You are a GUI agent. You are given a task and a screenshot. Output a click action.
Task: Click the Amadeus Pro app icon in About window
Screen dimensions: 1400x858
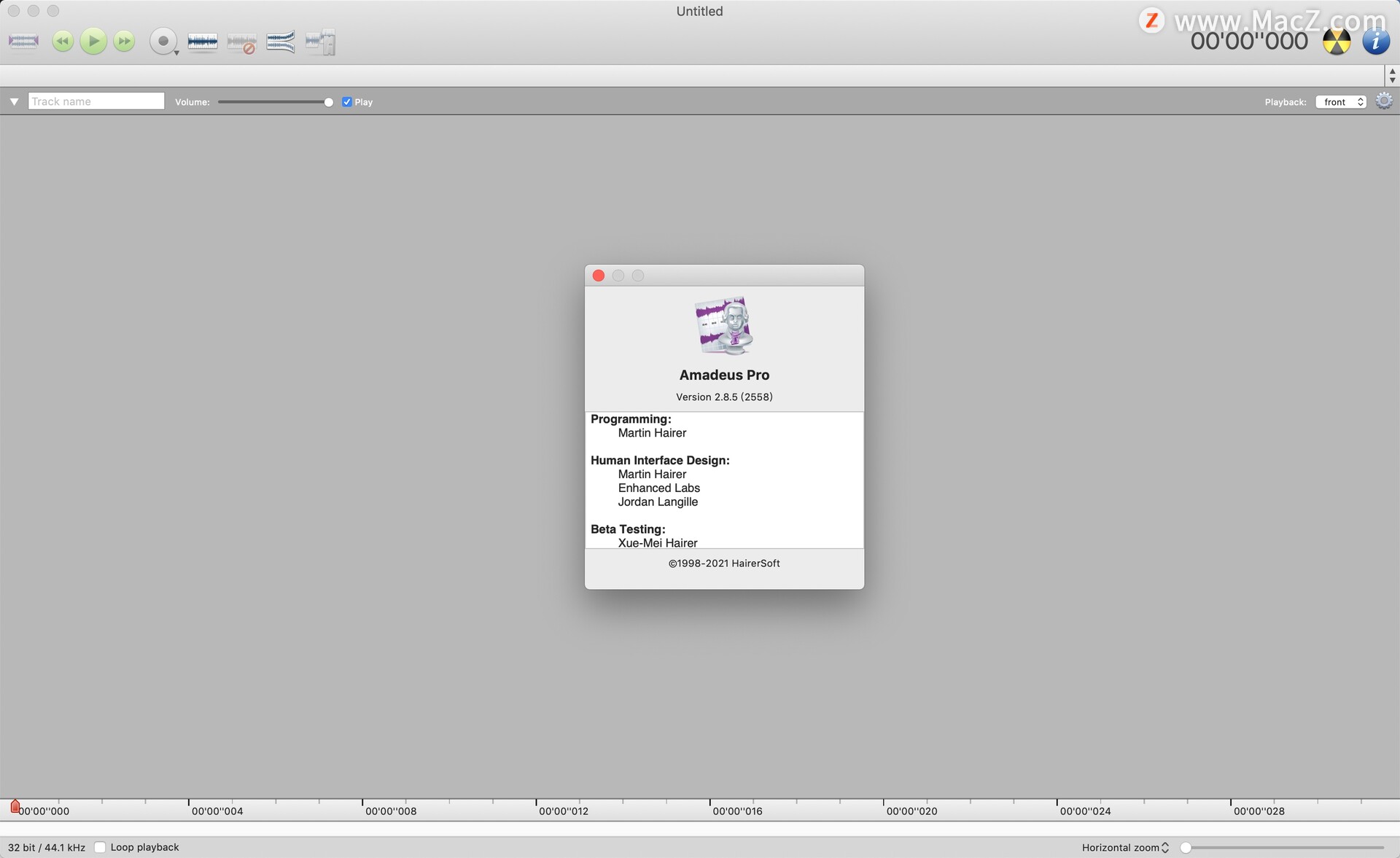click(724, 325)
